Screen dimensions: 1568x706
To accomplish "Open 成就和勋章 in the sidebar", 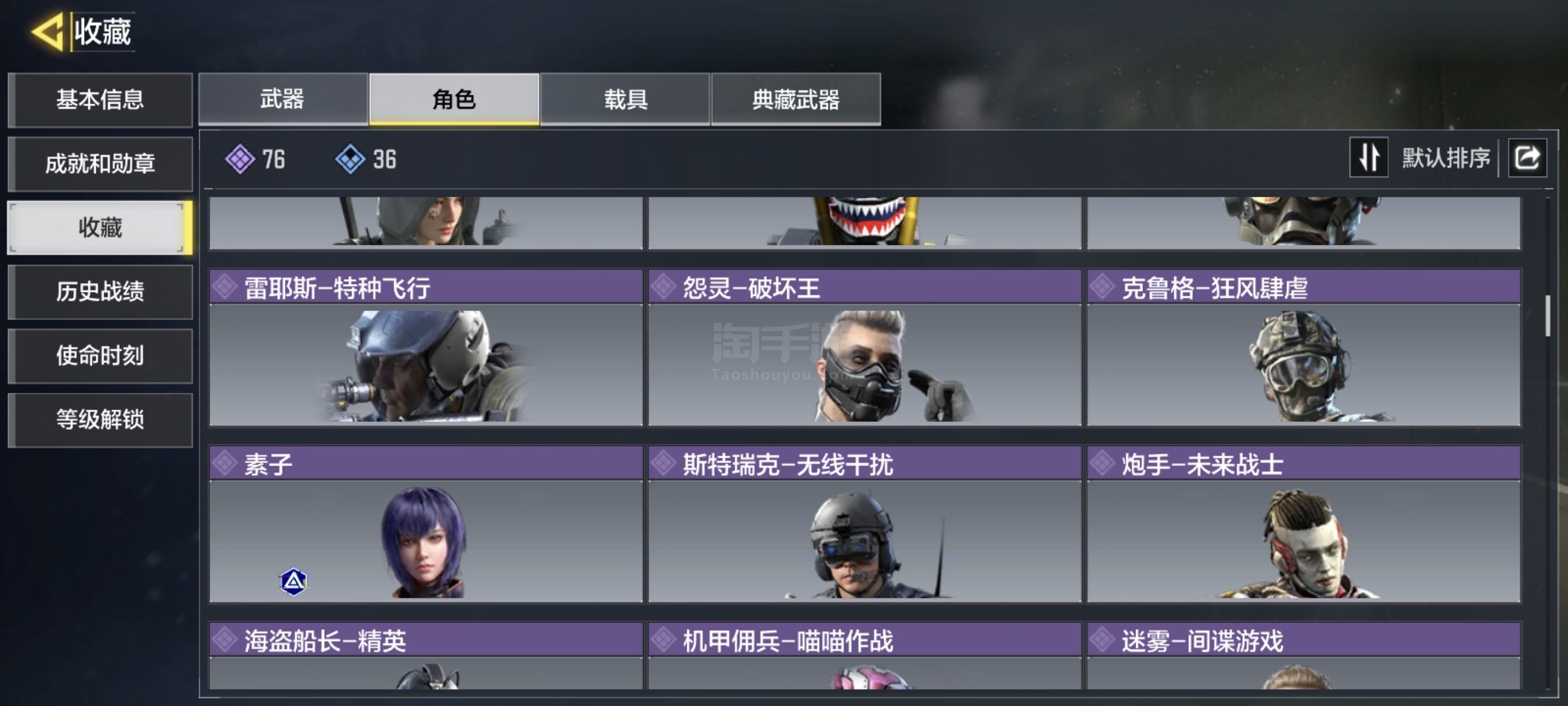I will pyautogui.click(x=100, y=164).
